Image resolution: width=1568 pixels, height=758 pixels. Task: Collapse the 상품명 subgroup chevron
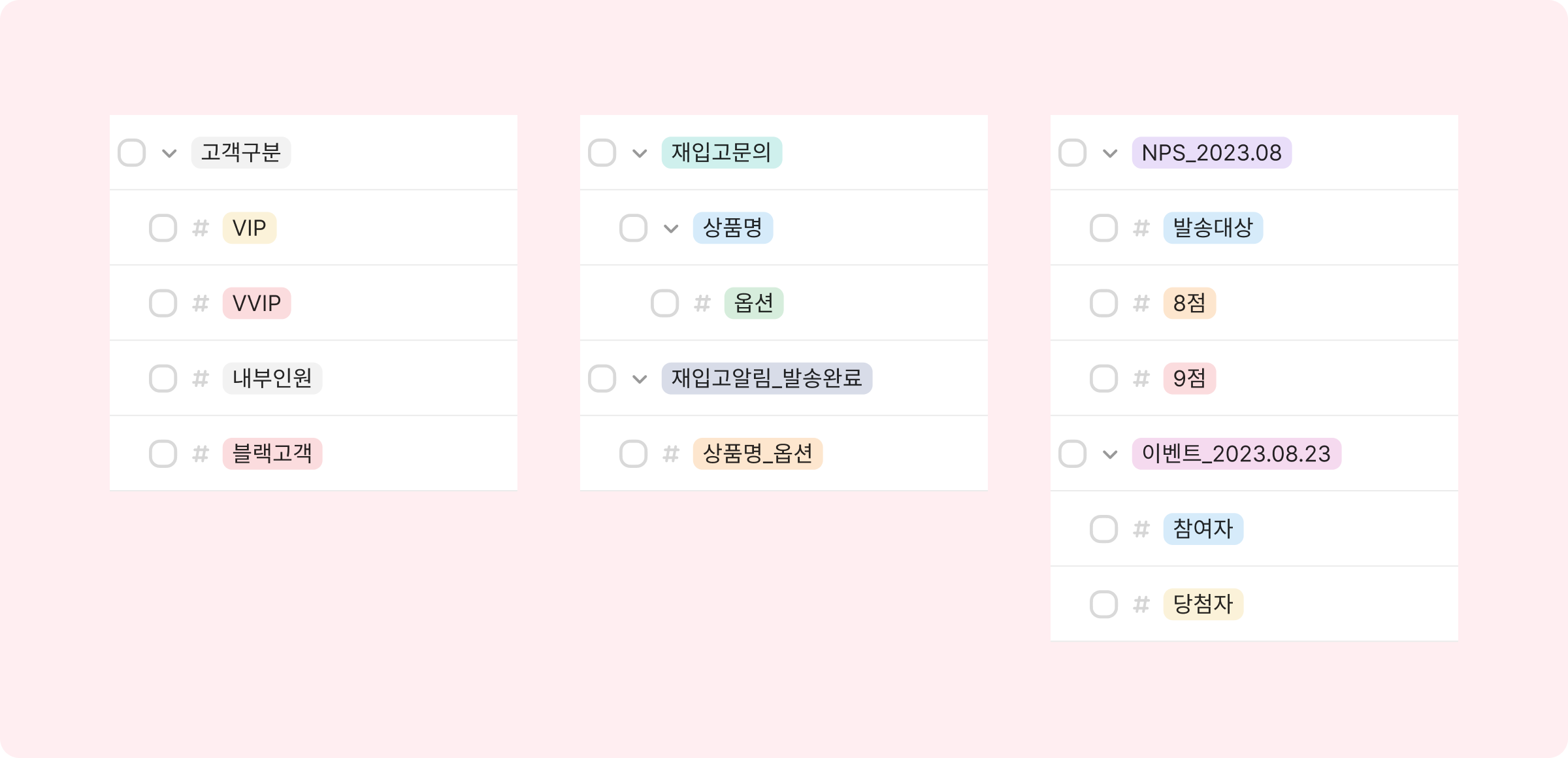click(671, 229)
